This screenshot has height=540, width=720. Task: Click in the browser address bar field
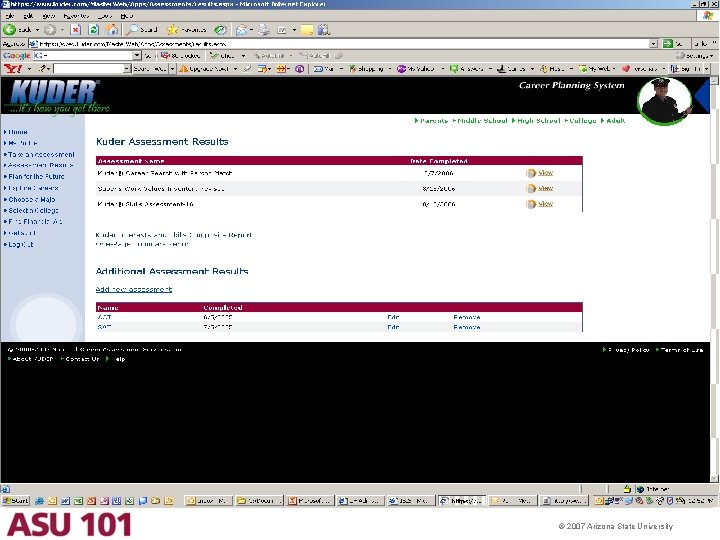click(343, 44)
